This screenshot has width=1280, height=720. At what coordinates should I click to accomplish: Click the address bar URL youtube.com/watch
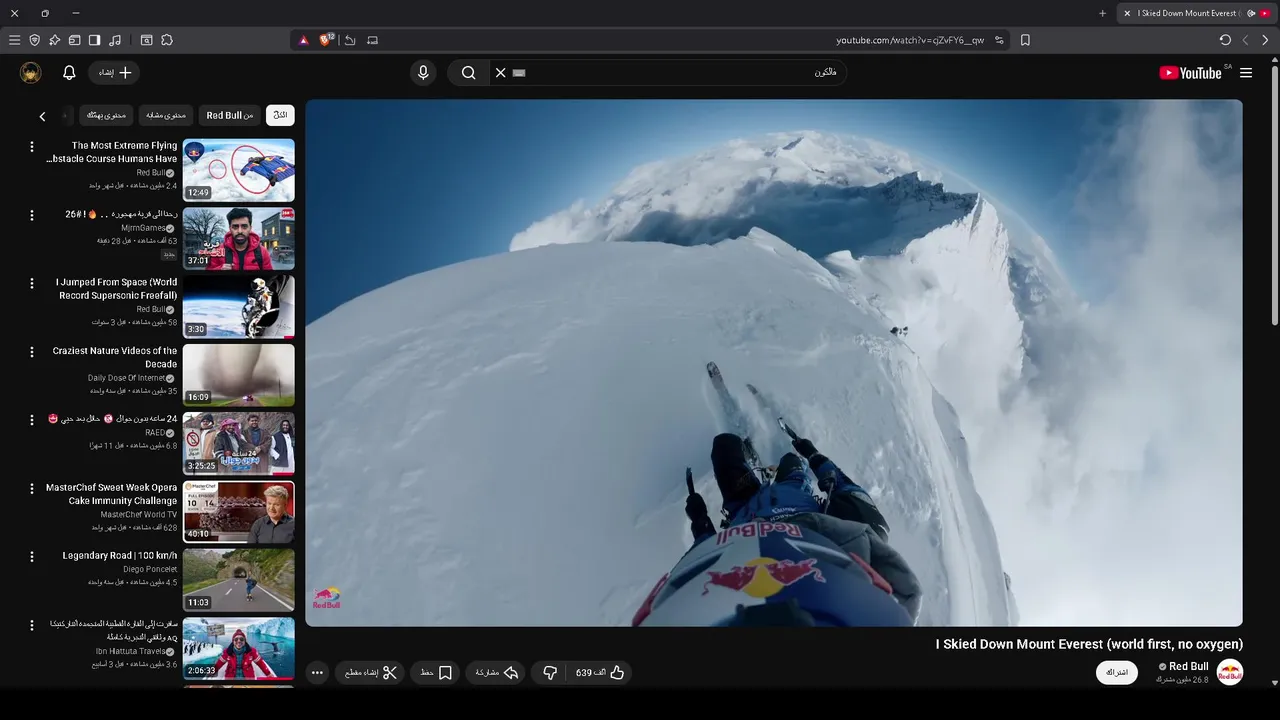tap(910, 40)
